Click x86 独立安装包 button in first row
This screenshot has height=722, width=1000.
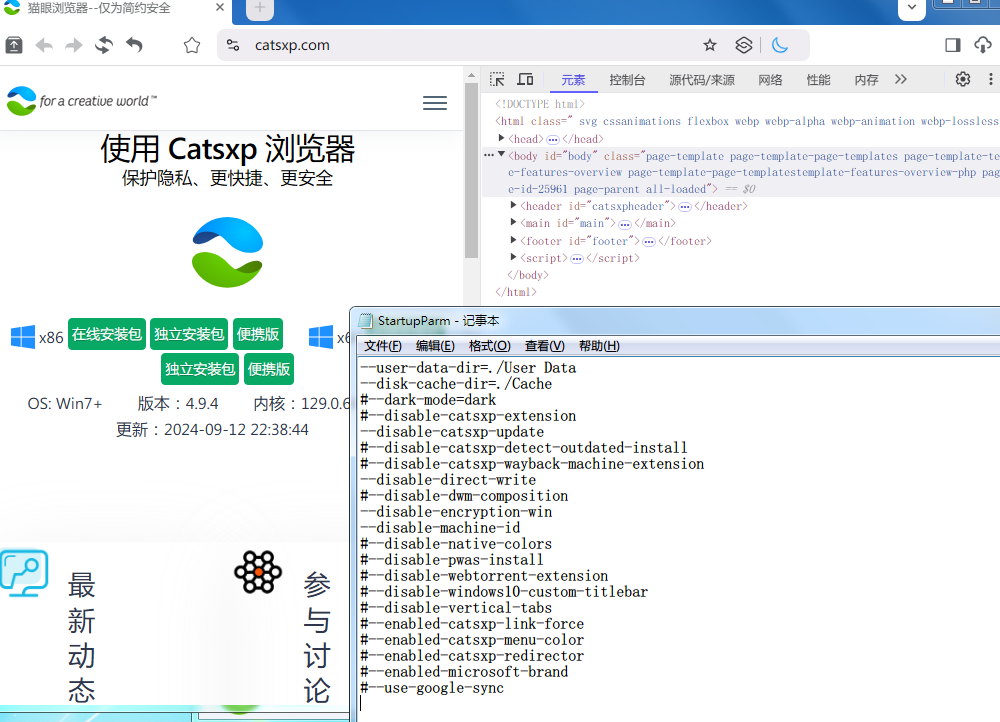(189, 334)
